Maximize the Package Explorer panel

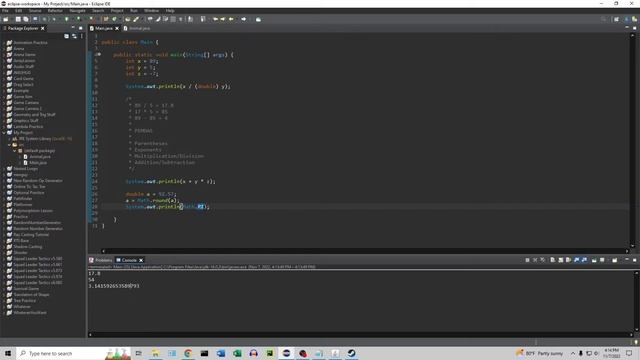coord(80,28)
